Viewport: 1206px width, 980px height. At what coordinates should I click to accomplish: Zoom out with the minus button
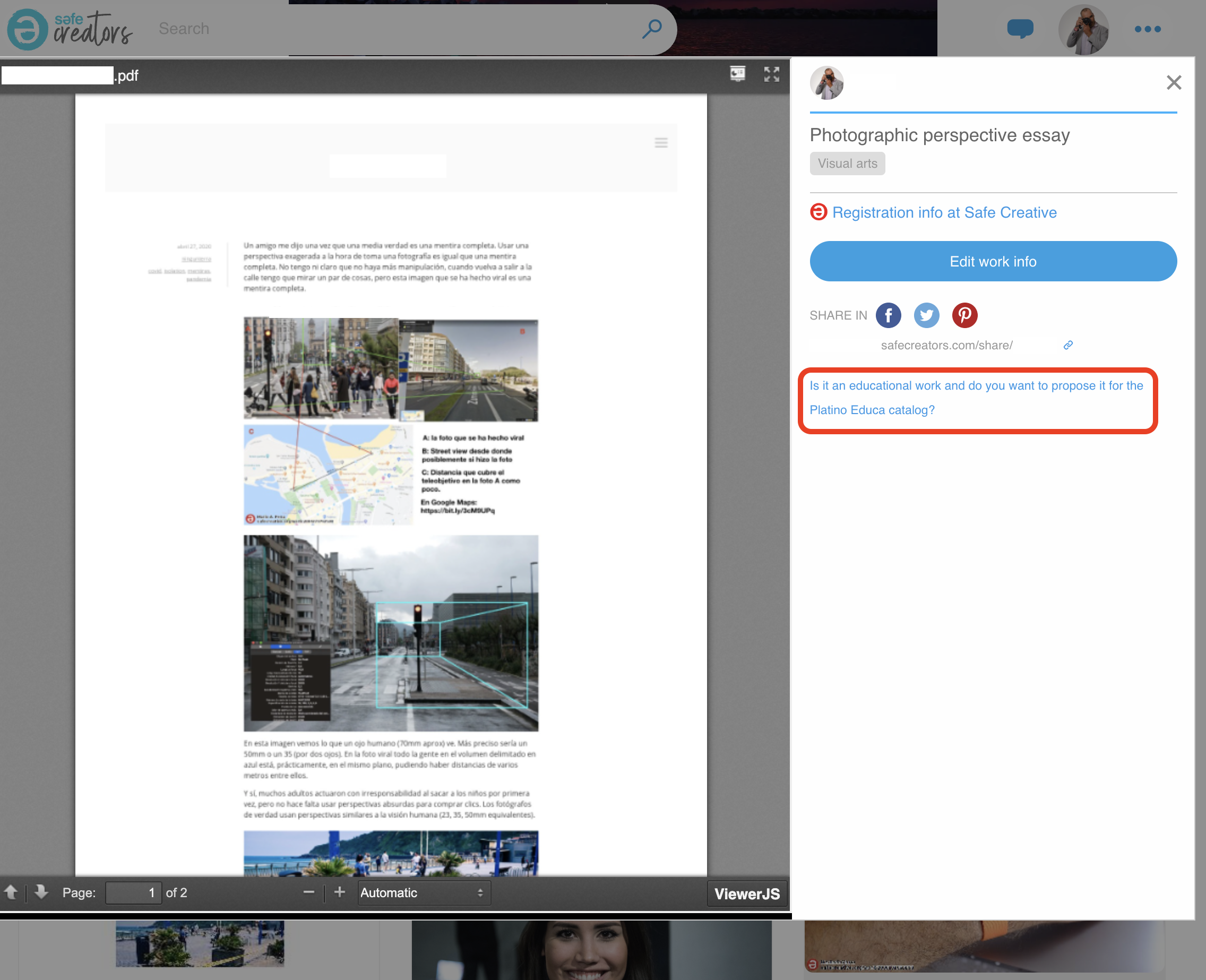(x=309, y=892)
